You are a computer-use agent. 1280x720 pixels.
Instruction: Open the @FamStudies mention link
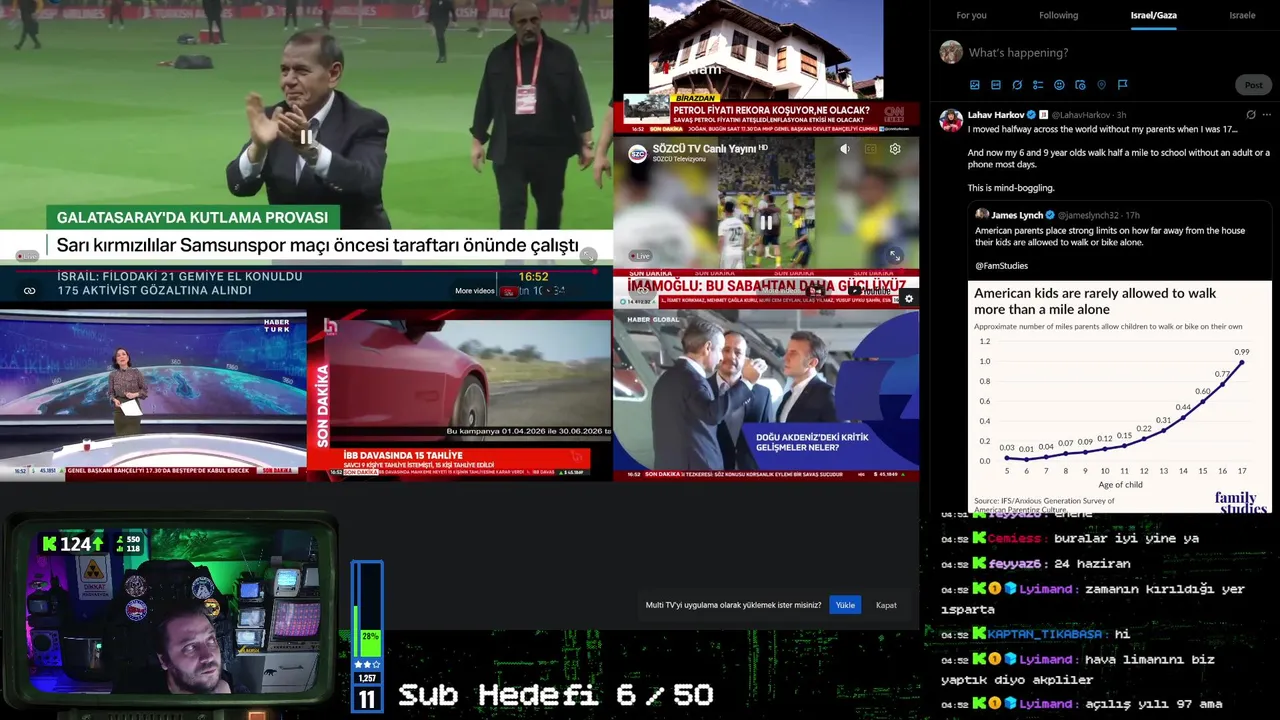pyautogui.click(x=1001, y=266)
